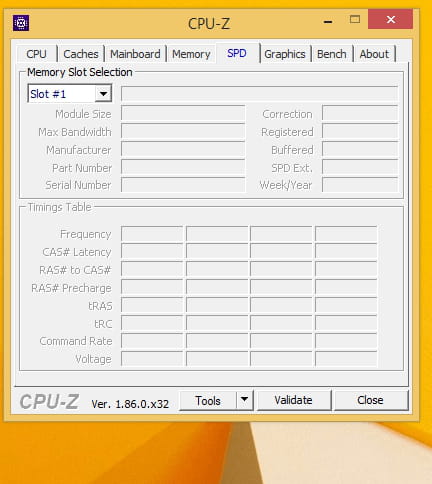Click the CPU-Z app icon in title bar
This screenshot has height=484, width=432.
21,23
